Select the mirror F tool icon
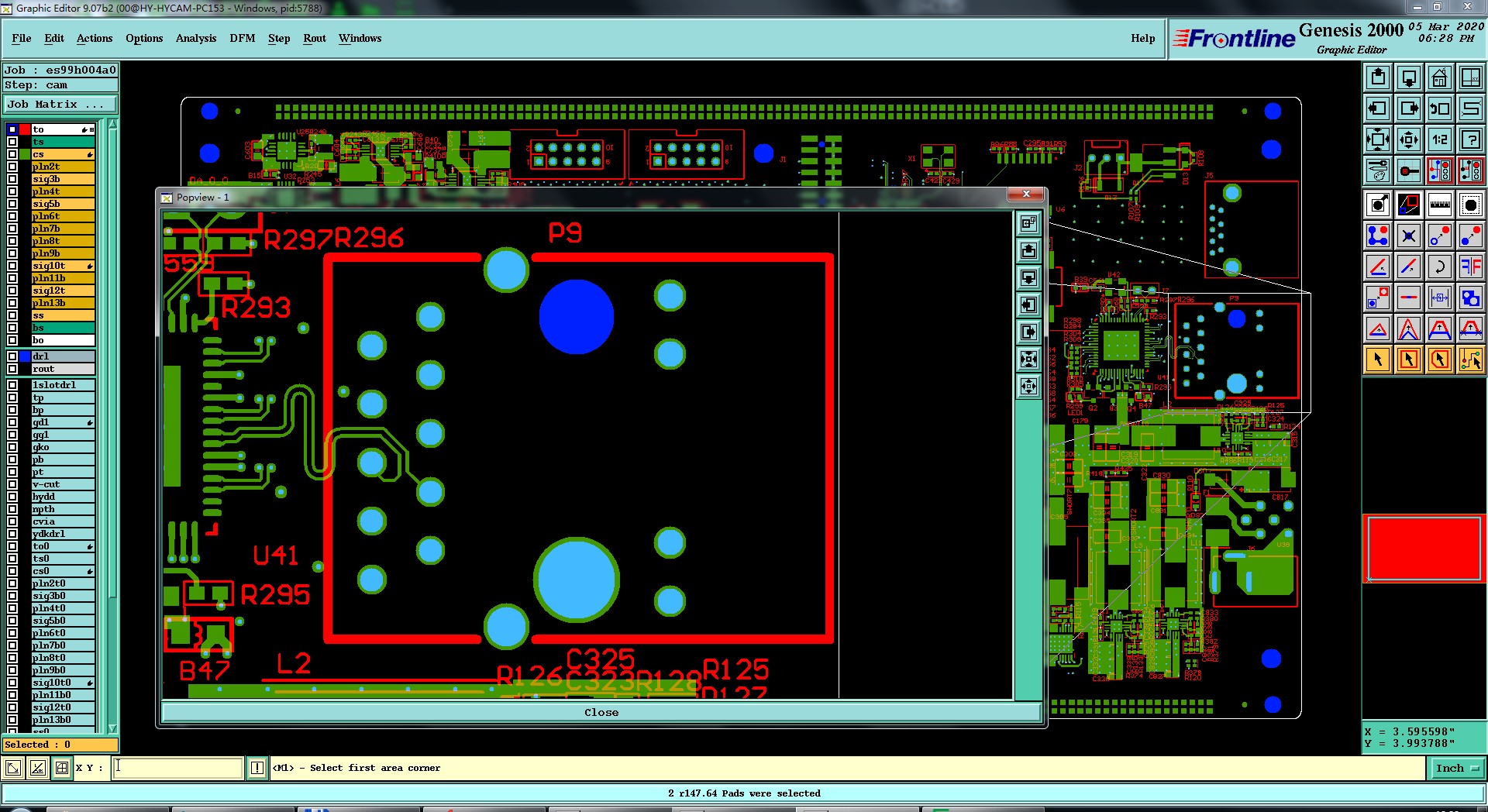This screenshot has height=812, width=1488. tap(1471, 267)
